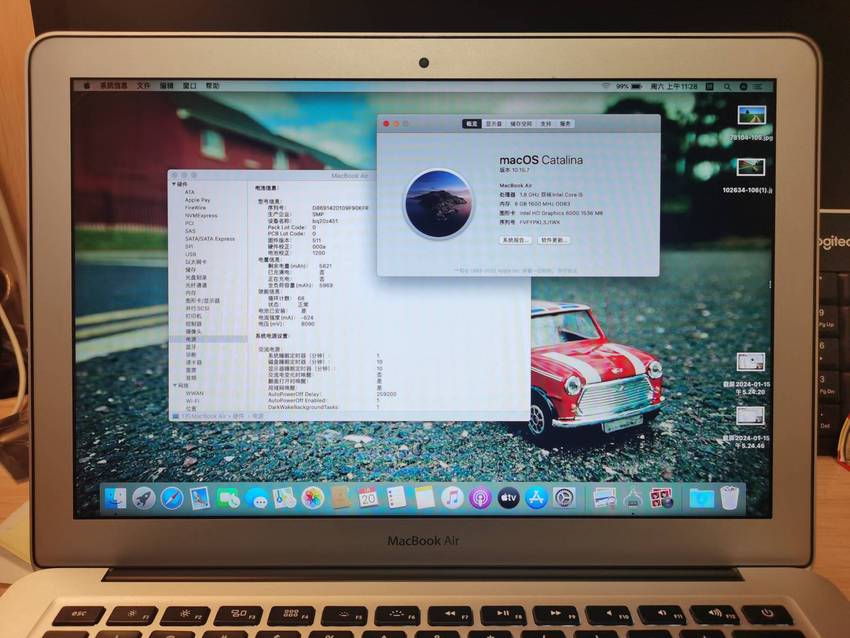Image resolution: width=850 pixels, height=638 pixels.
Task: Open the 编辑 menu
Action: (x=166, y=86)
